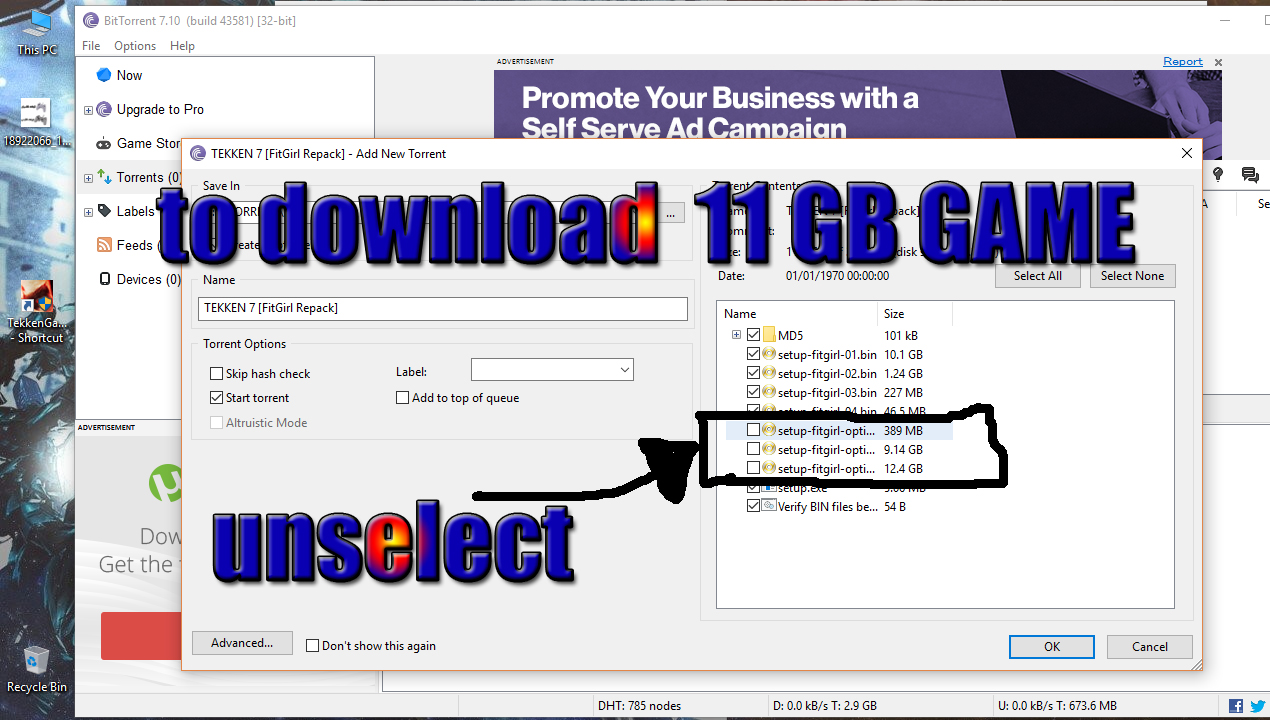Open the Game Store gamepad icon
The width and height of the screenshot is (1270, 720).
[x=104, y=143]
